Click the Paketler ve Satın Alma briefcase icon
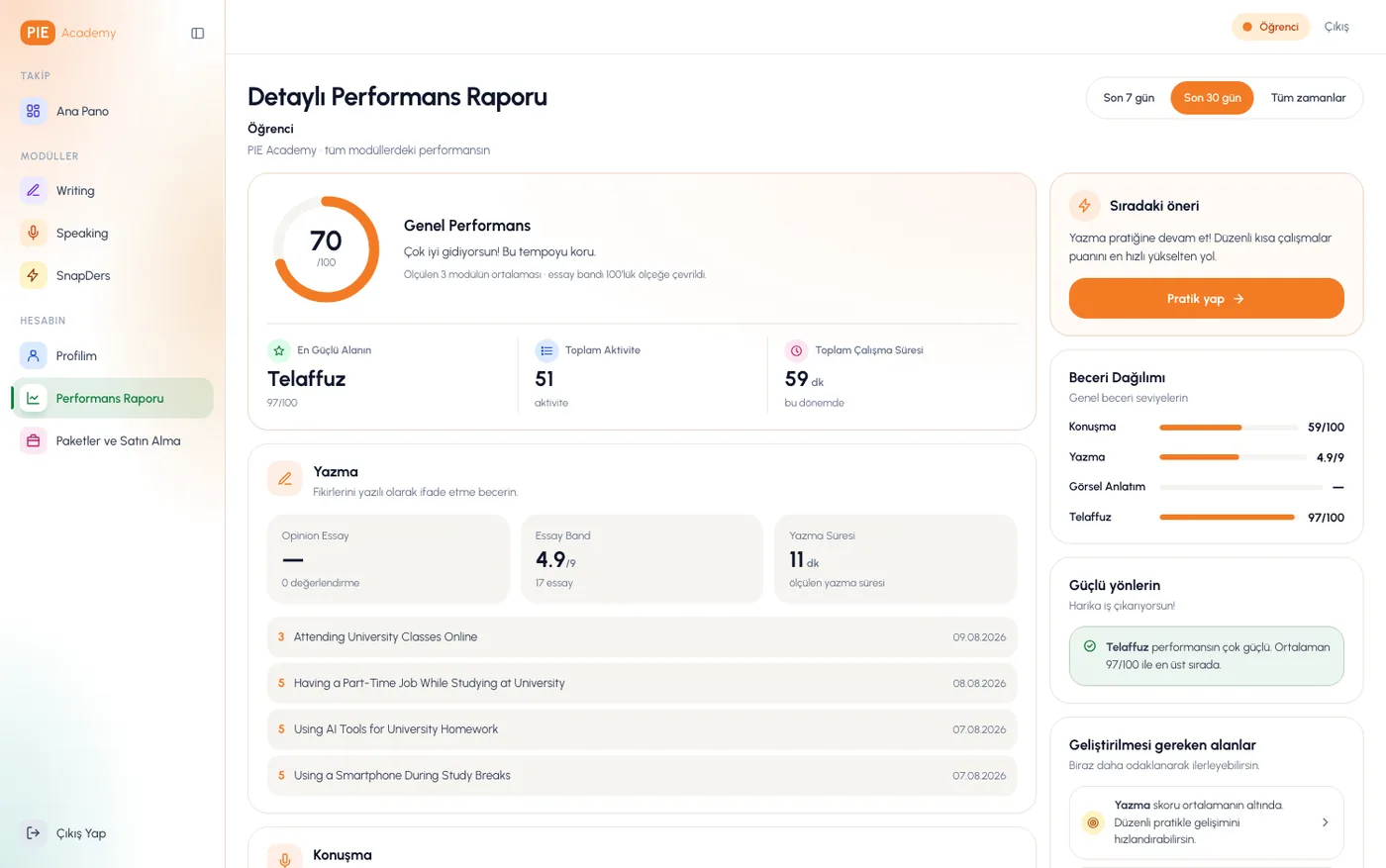The width and height of the screenshot is (1386, 868). point(34,440)
